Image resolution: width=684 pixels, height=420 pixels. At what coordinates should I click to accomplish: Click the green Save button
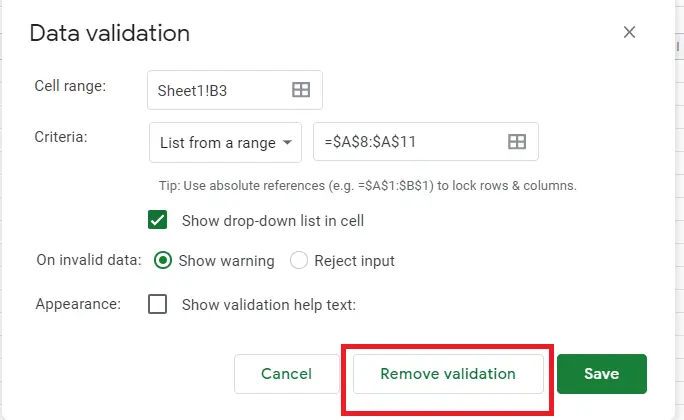[x=602, y=374]
